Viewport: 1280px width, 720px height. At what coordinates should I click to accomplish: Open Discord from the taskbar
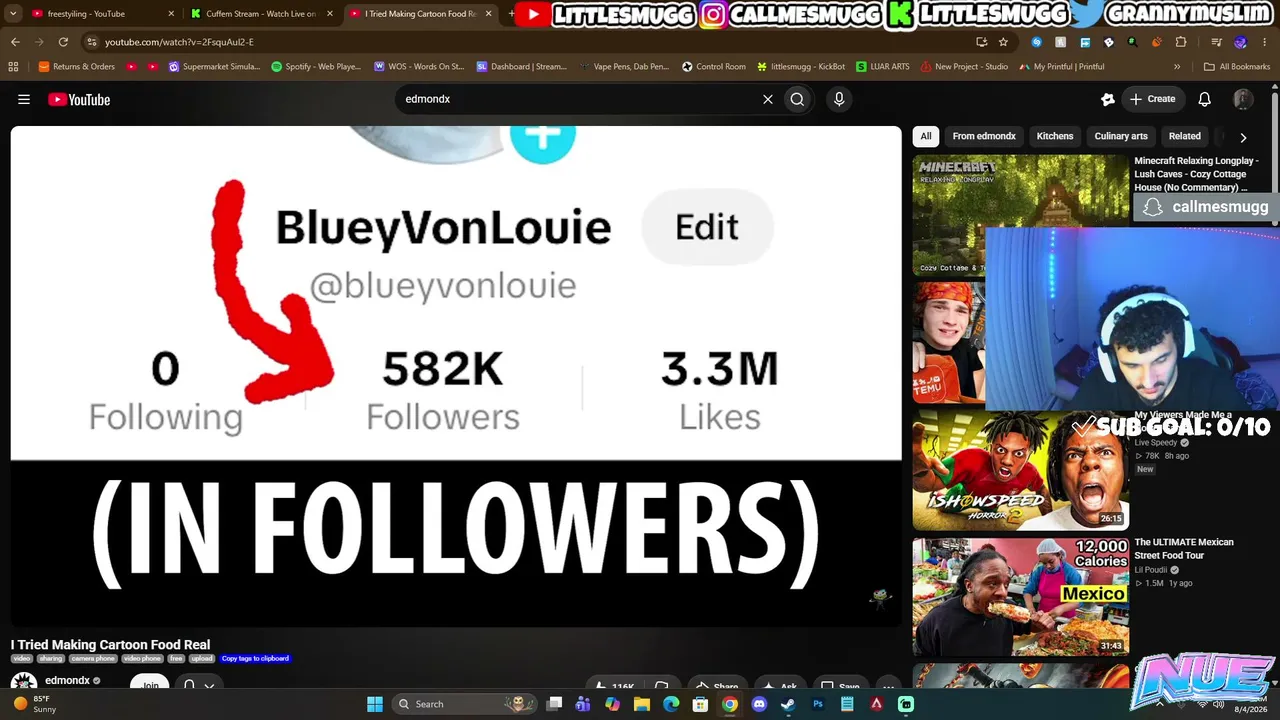759,704
